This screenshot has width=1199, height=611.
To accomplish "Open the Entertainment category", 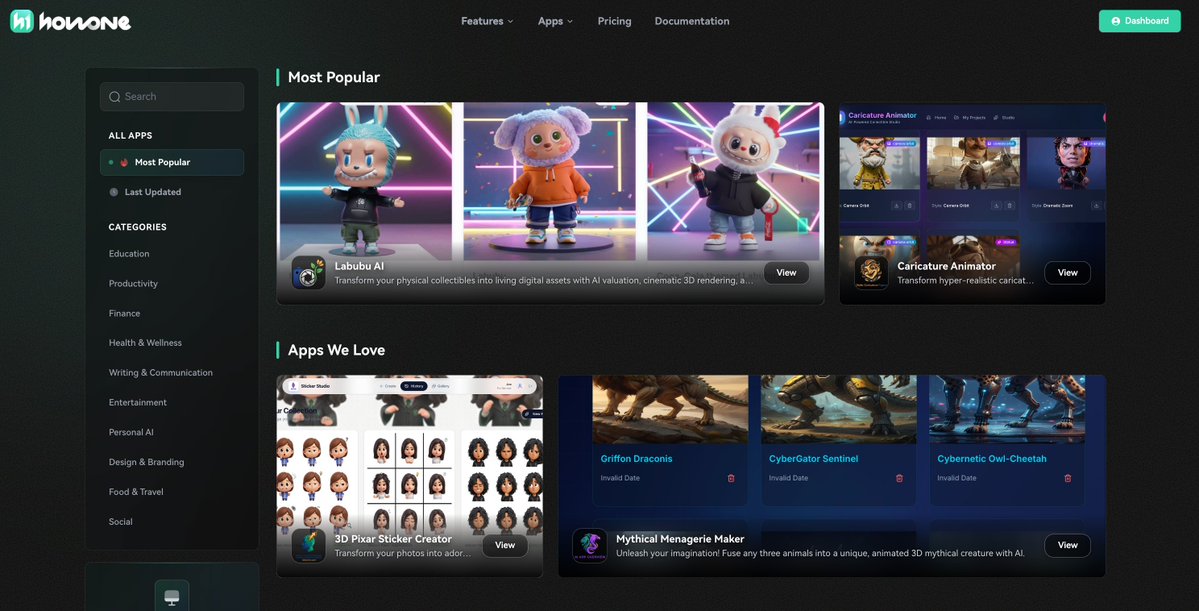I will tap(138, 403).
